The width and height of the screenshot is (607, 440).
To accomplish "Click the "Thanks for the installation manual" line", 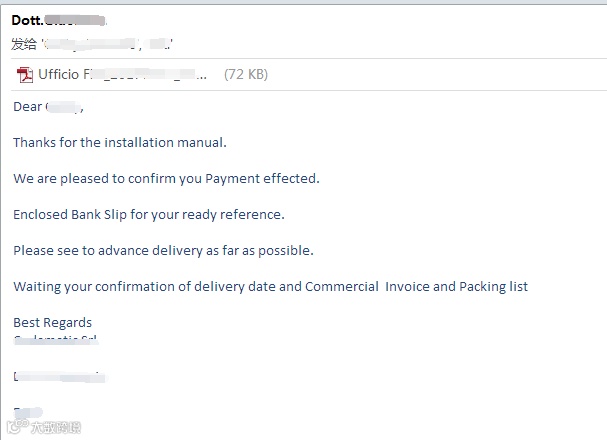I will click(120, 143).
